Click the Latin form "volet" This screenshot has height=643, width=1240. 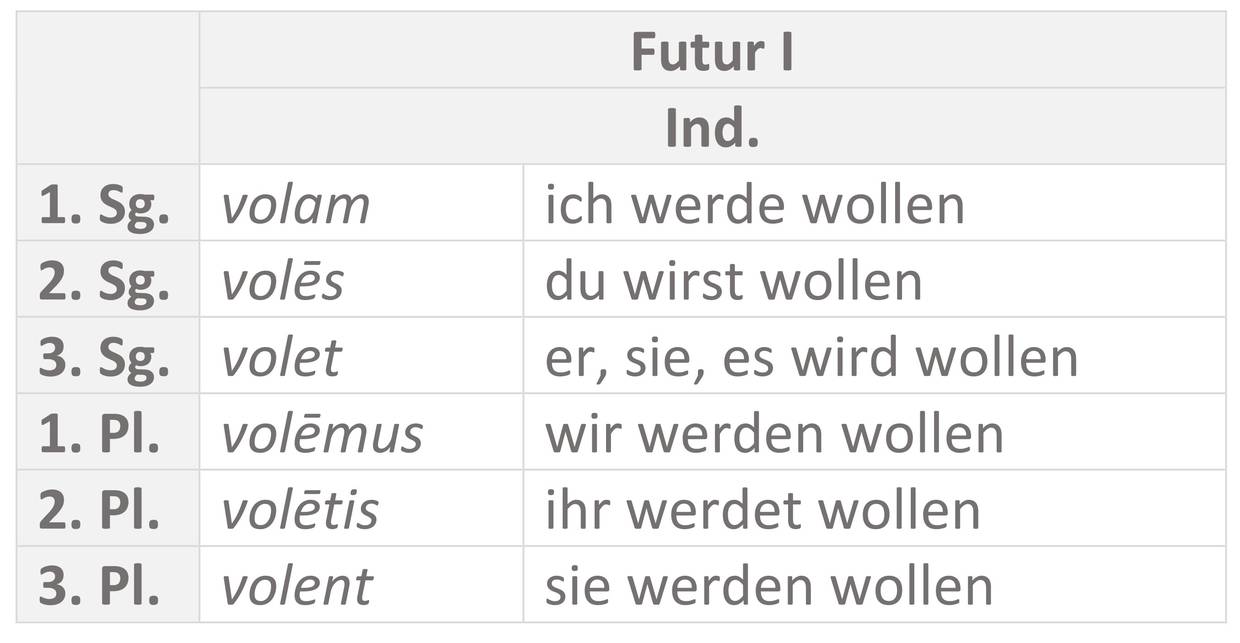coord(281,357)
